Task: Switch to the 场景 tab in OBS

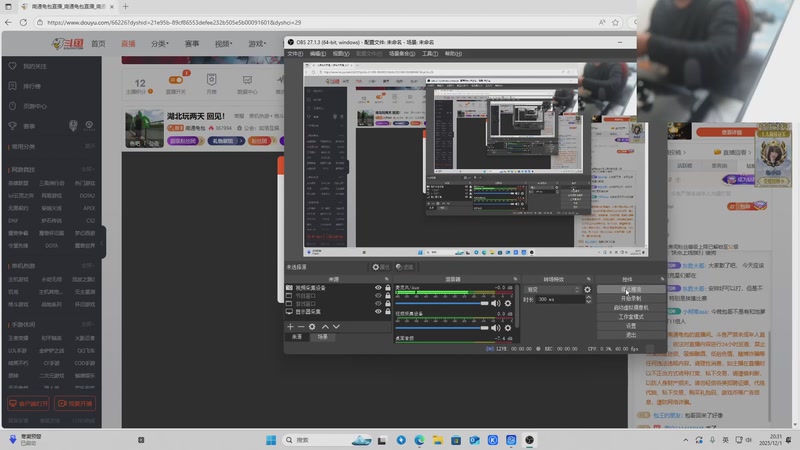Action: click(x=322, y=337)
